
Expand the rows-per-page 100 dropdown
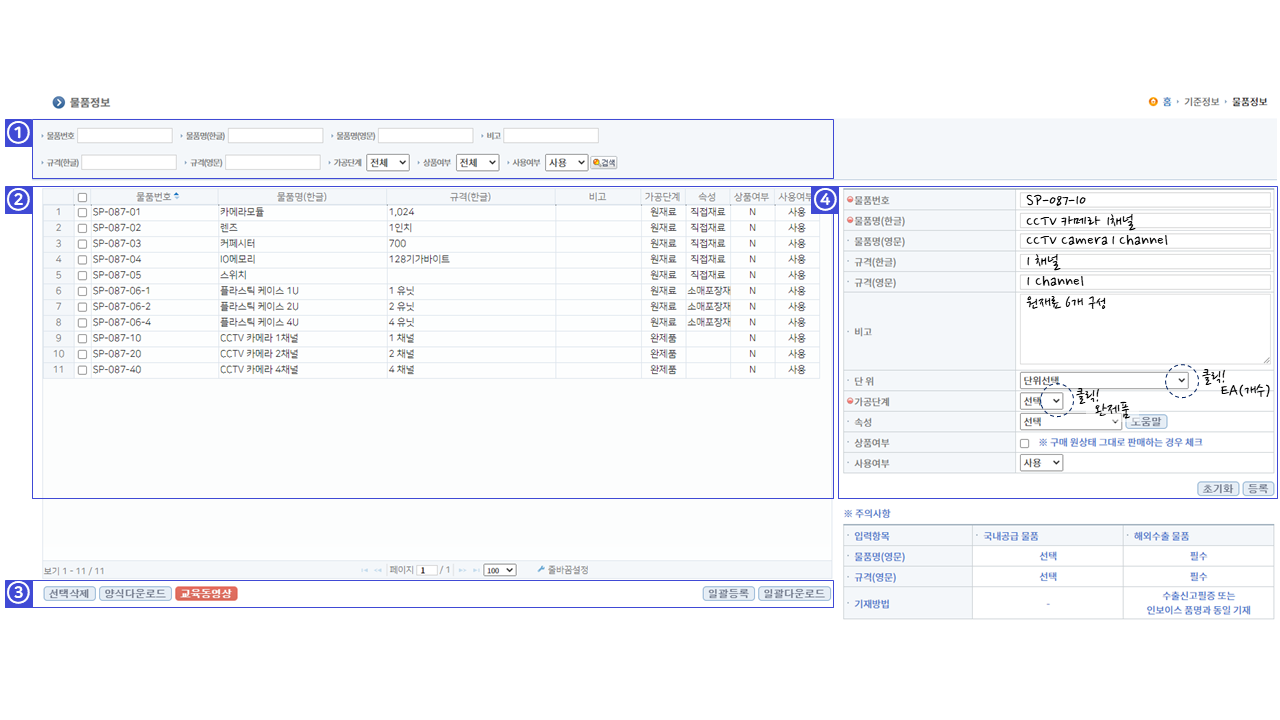tap(499, 570)
